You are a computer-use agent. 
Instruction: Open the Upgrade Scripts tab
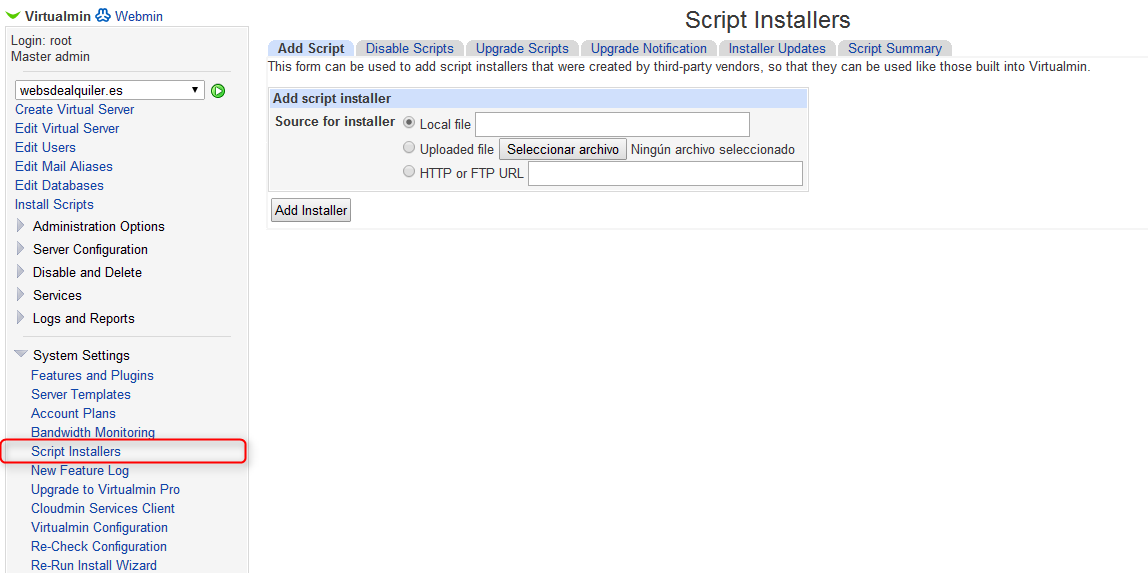pyautogui.click(x=522, y=48)
